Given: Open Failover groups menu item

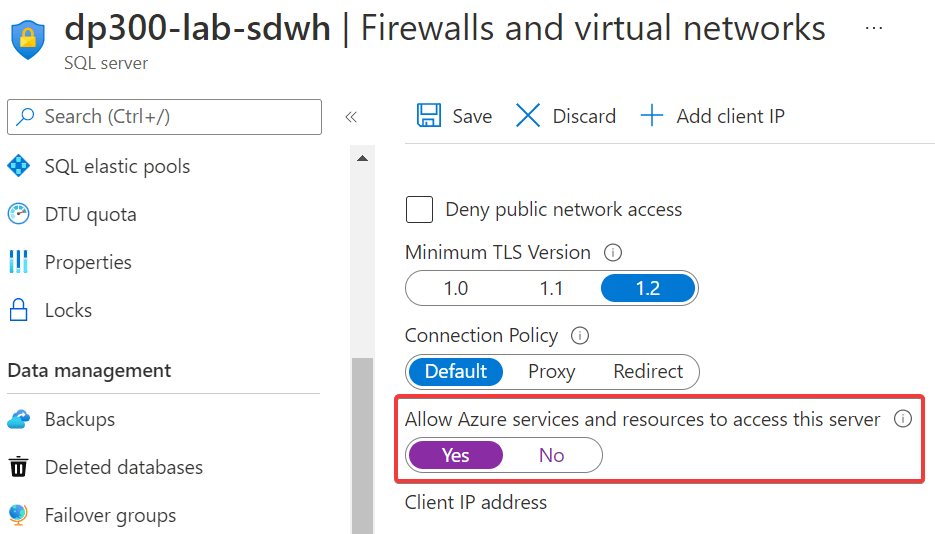Looking at the screenshot, I should [x=110, y=515].
